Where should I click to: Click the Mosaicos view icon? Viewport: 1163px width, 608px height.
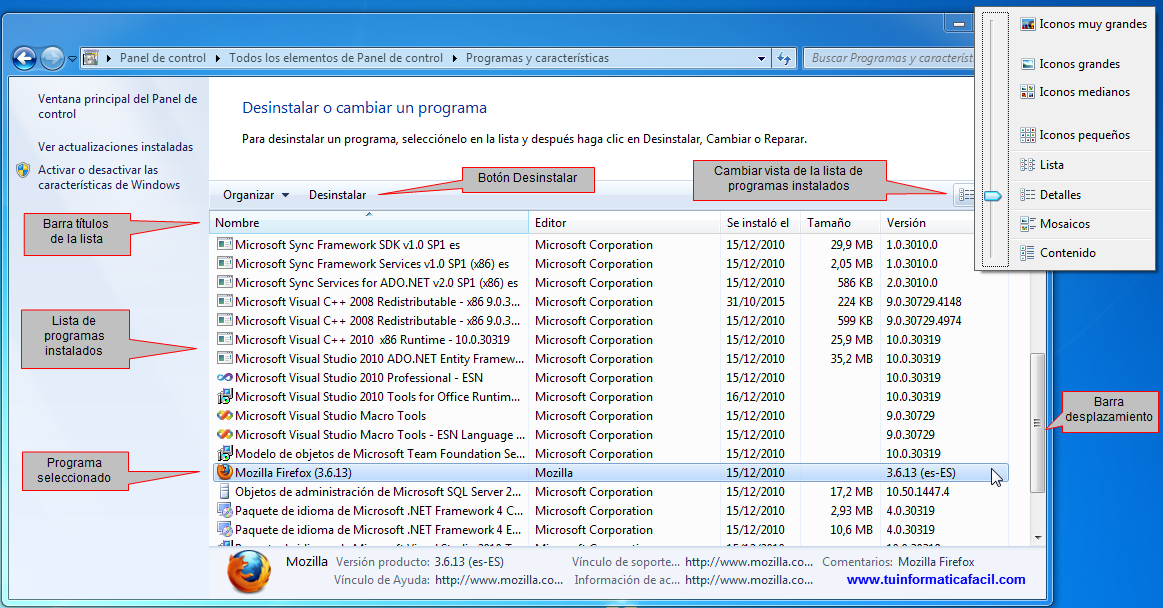pos(1027,224)
